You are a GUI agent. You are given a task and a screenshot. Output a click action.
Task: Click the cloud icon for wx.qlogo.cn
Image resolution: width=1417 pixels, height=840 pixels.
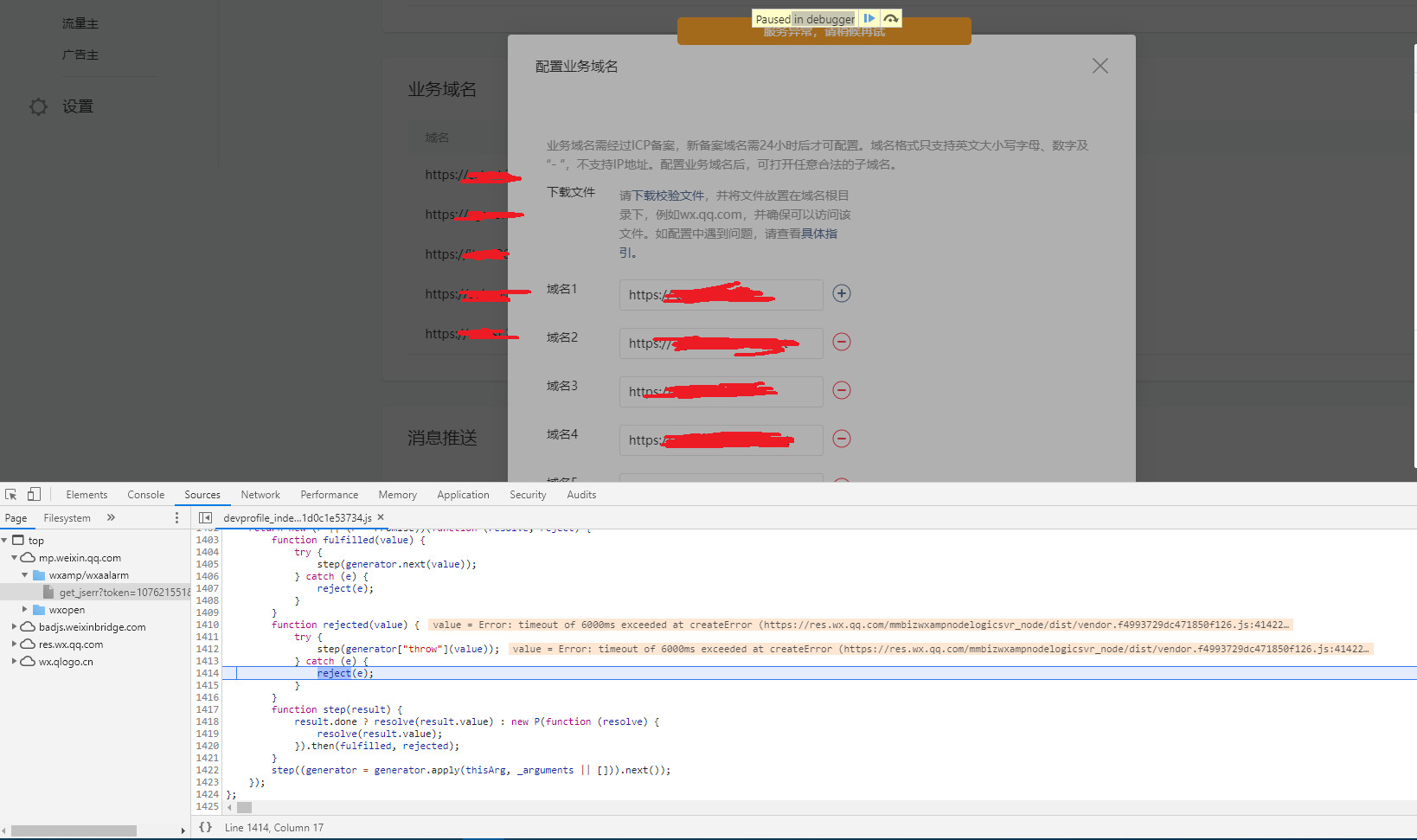coord(29,661)
